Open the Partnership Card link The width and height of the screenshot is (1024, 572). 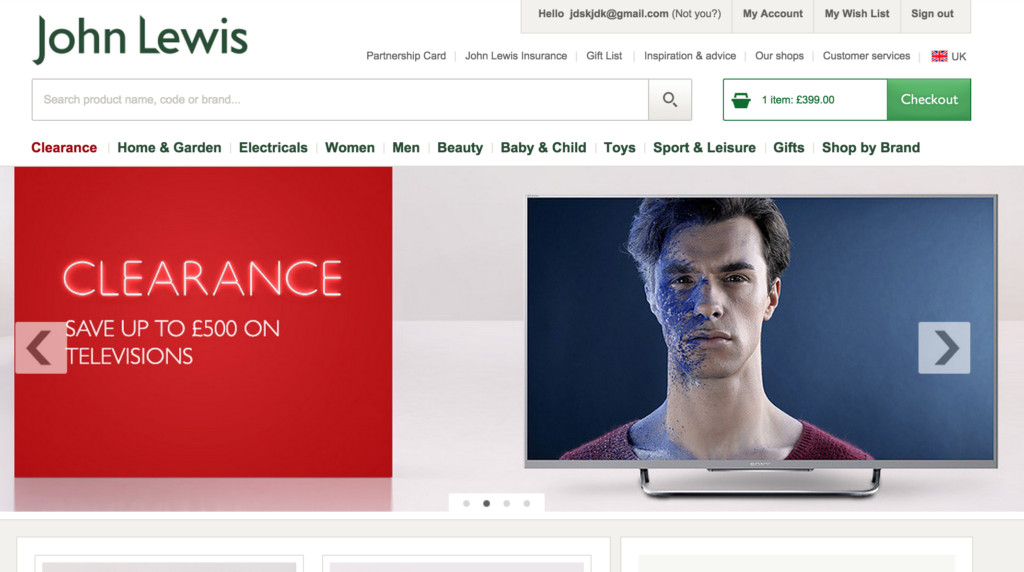(406, 56)
